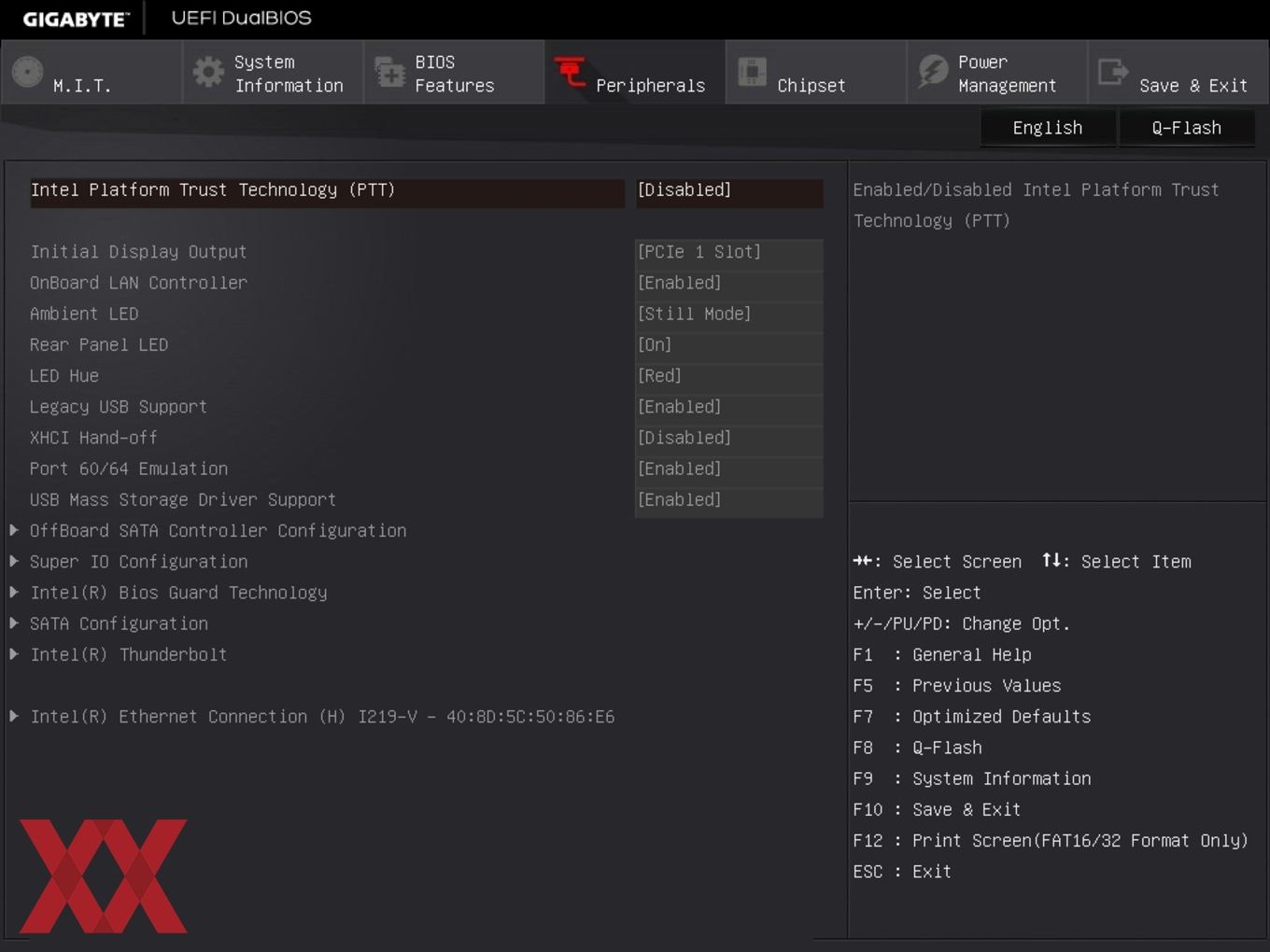Click the Power Management lightning icon
1270x952 pixels.
click(x=932, y=72)
